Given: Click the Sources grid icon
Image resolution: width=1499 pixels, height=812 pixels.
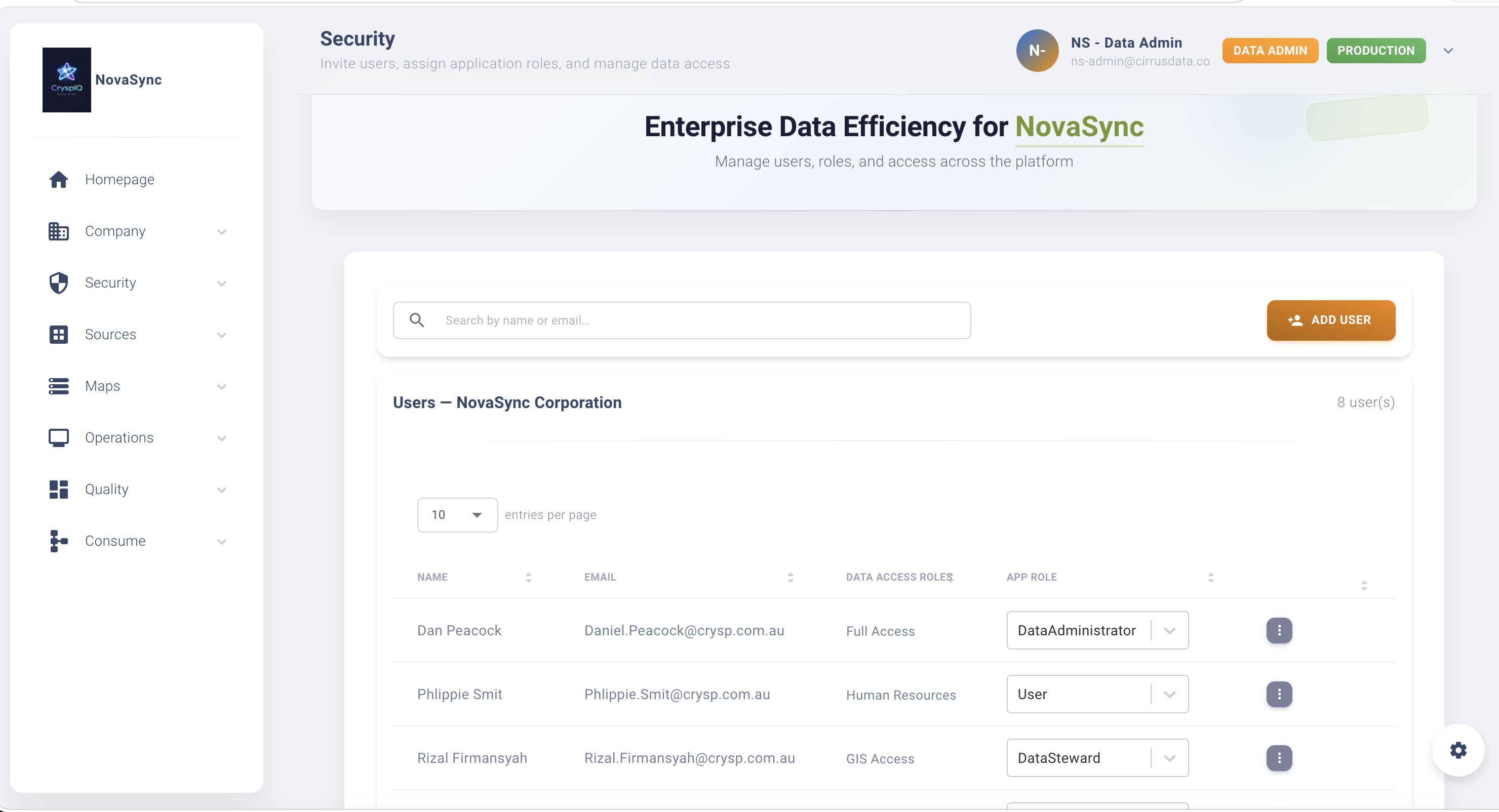Looking at the screenshot, I should pos(58,335).
